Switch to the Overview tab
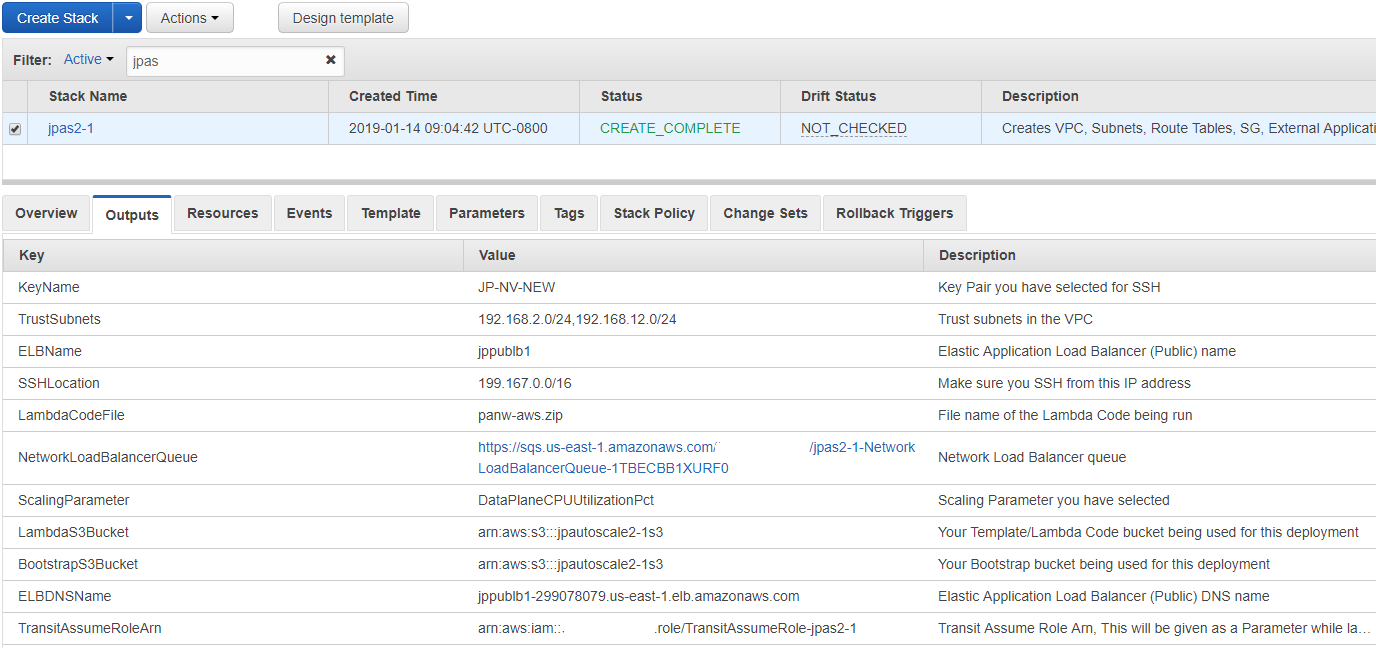Screen dimensions: 1376x648 (46, 213)
